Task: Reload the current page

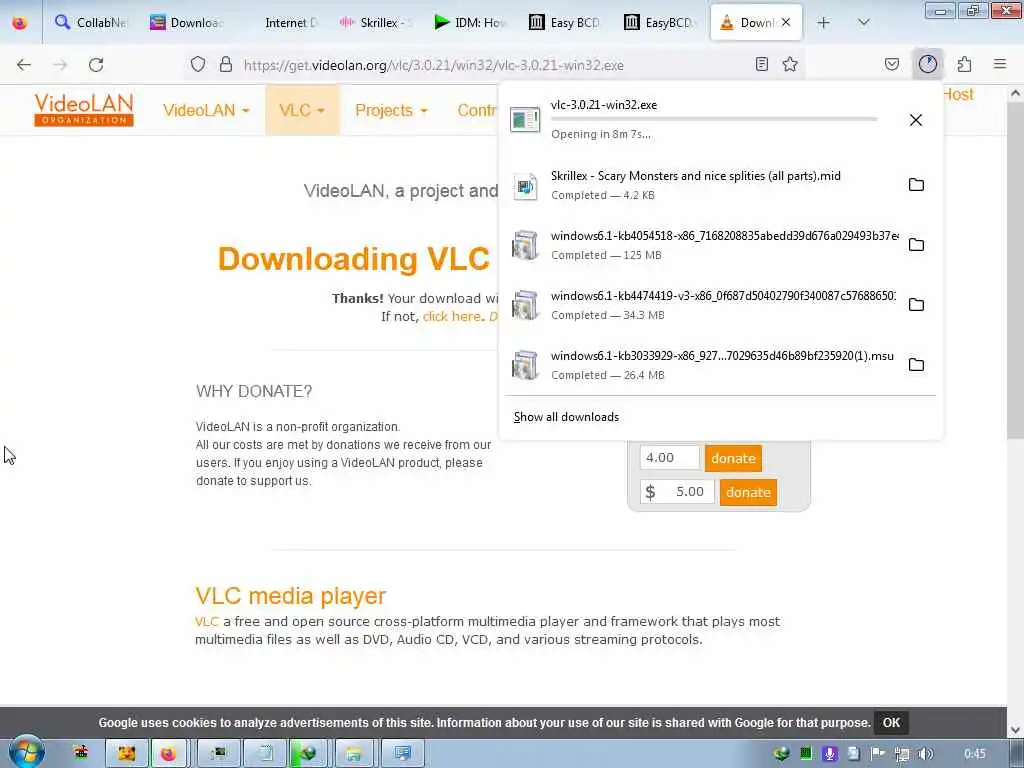Action: 96,65
